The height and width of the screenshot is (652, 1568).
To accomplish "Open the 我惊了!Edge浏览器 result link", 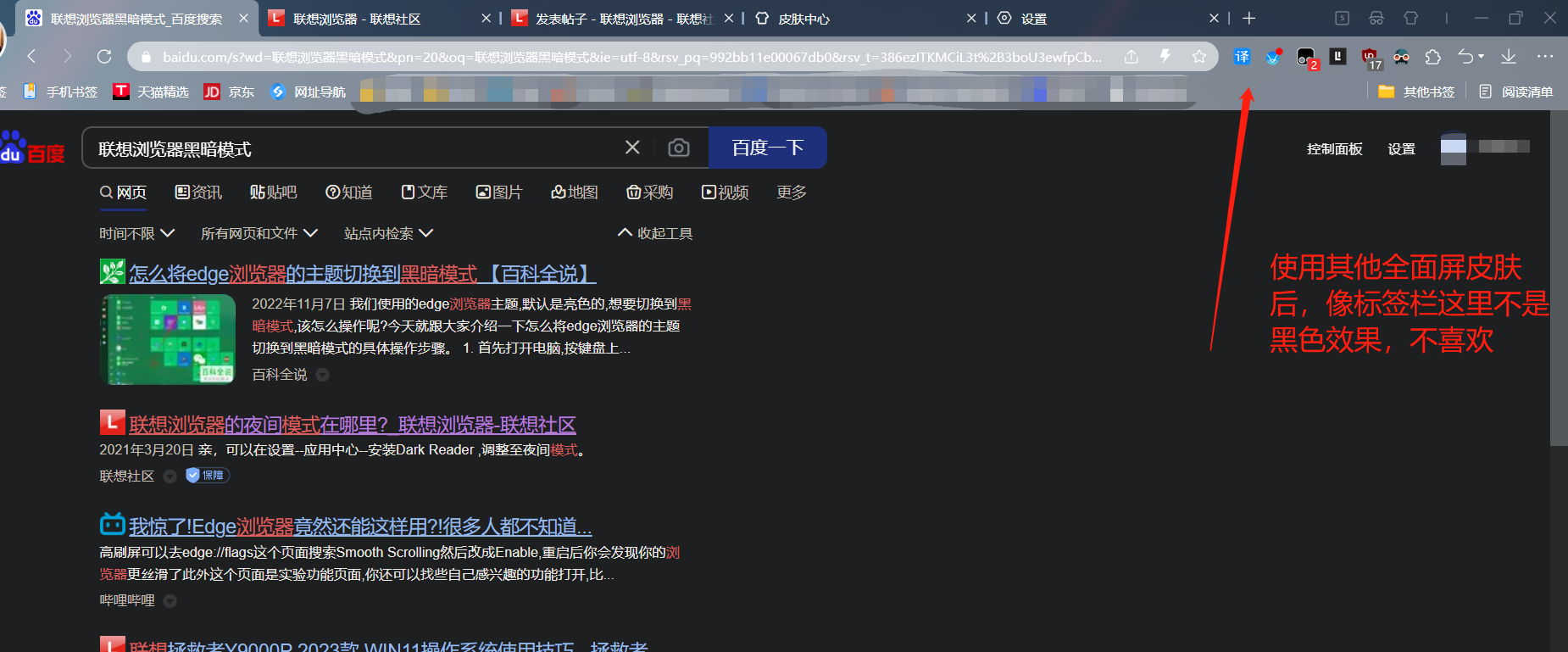I will [x=360, y=527].
